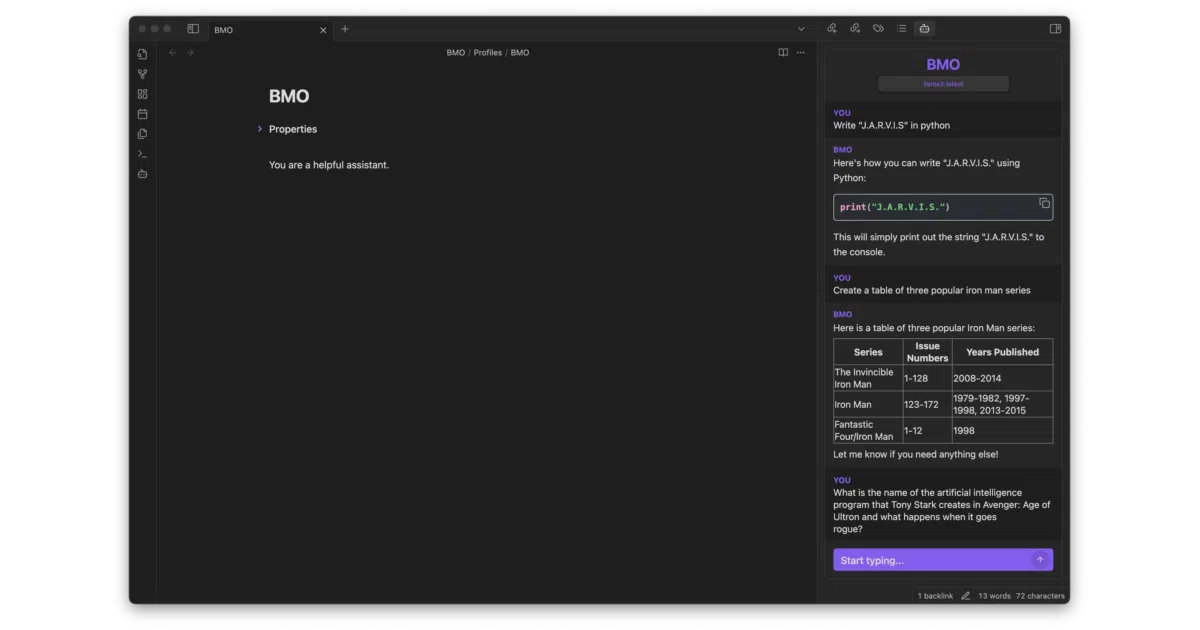Image resolution: width=1200 pixels, height=630 pixels.
Task: Click the print("J.A.R.V.I.S.") code block
Action: point(943,207)
